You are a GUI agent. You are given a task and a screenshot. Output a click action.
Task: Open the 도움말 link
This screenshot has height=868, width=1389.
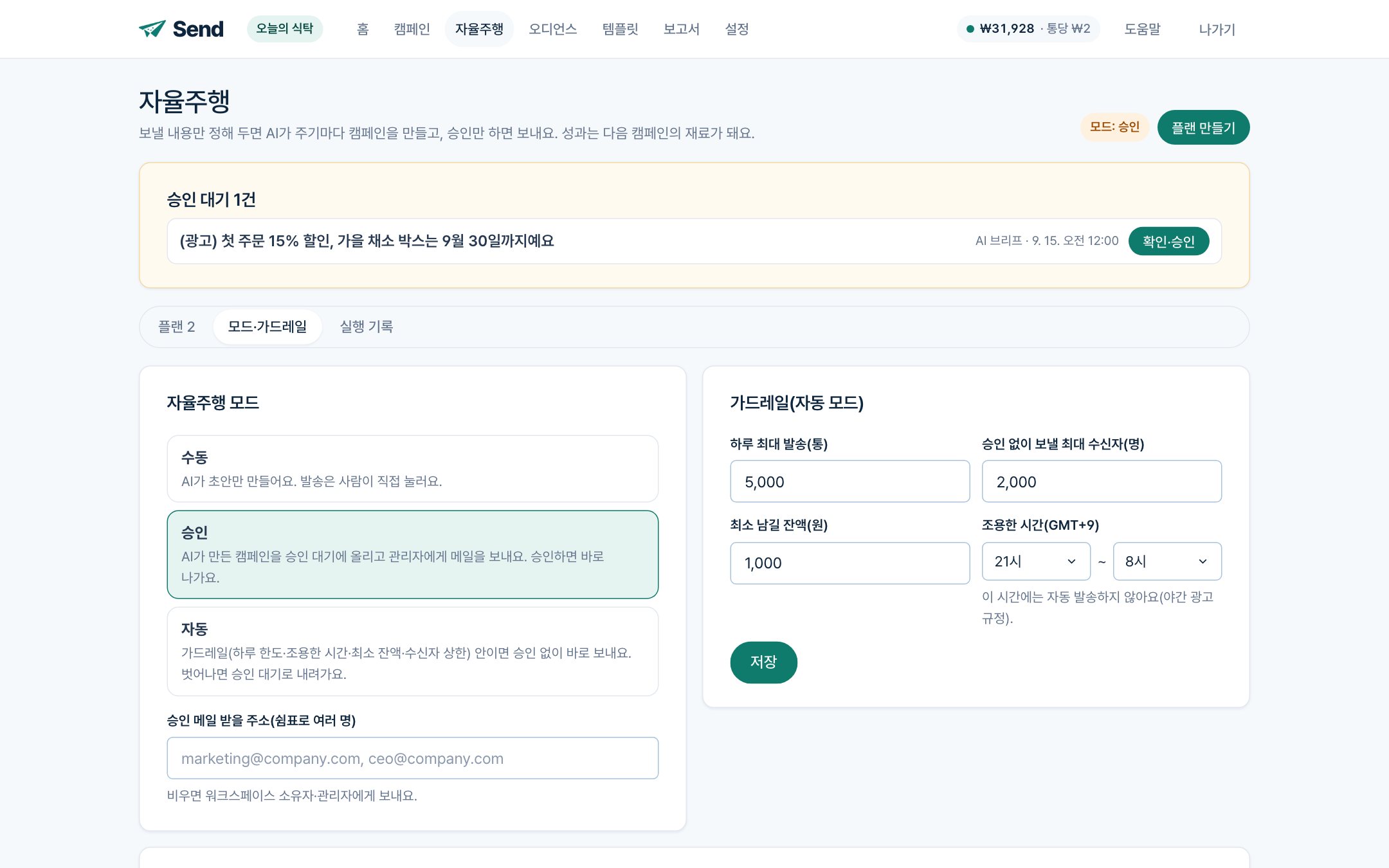click(x=1142, y=29)
